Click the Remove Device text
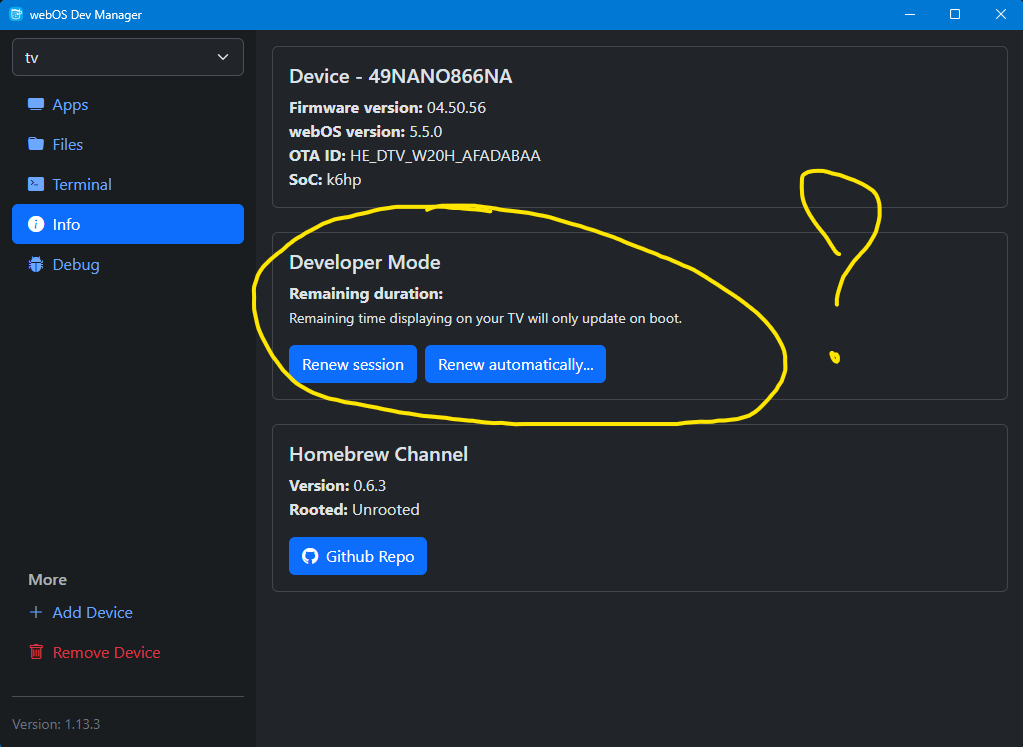This screenshot has width=1023, height=747. tap(106, 652)
